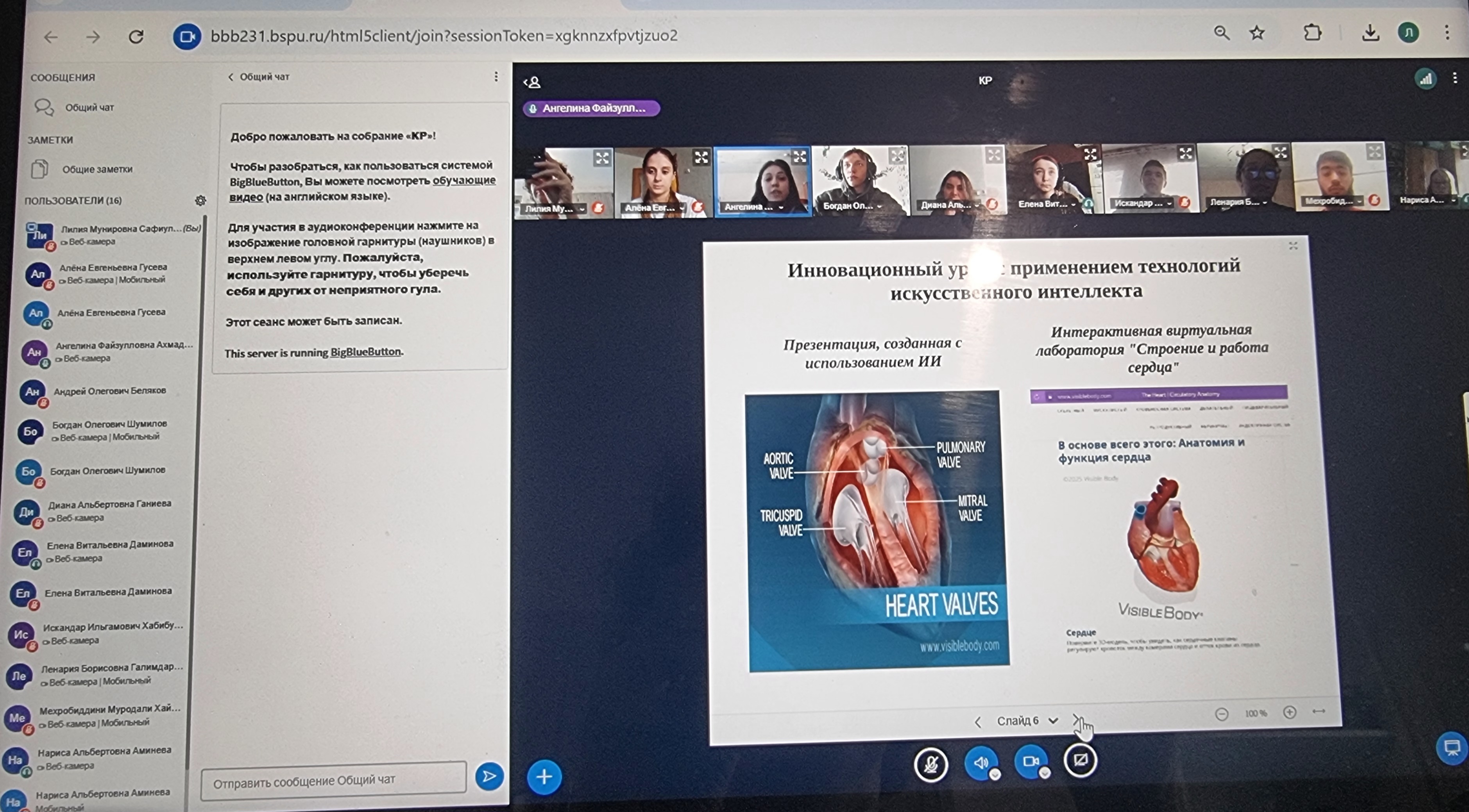
Task: Click the audio speaker button
Action: click(981, 762)
